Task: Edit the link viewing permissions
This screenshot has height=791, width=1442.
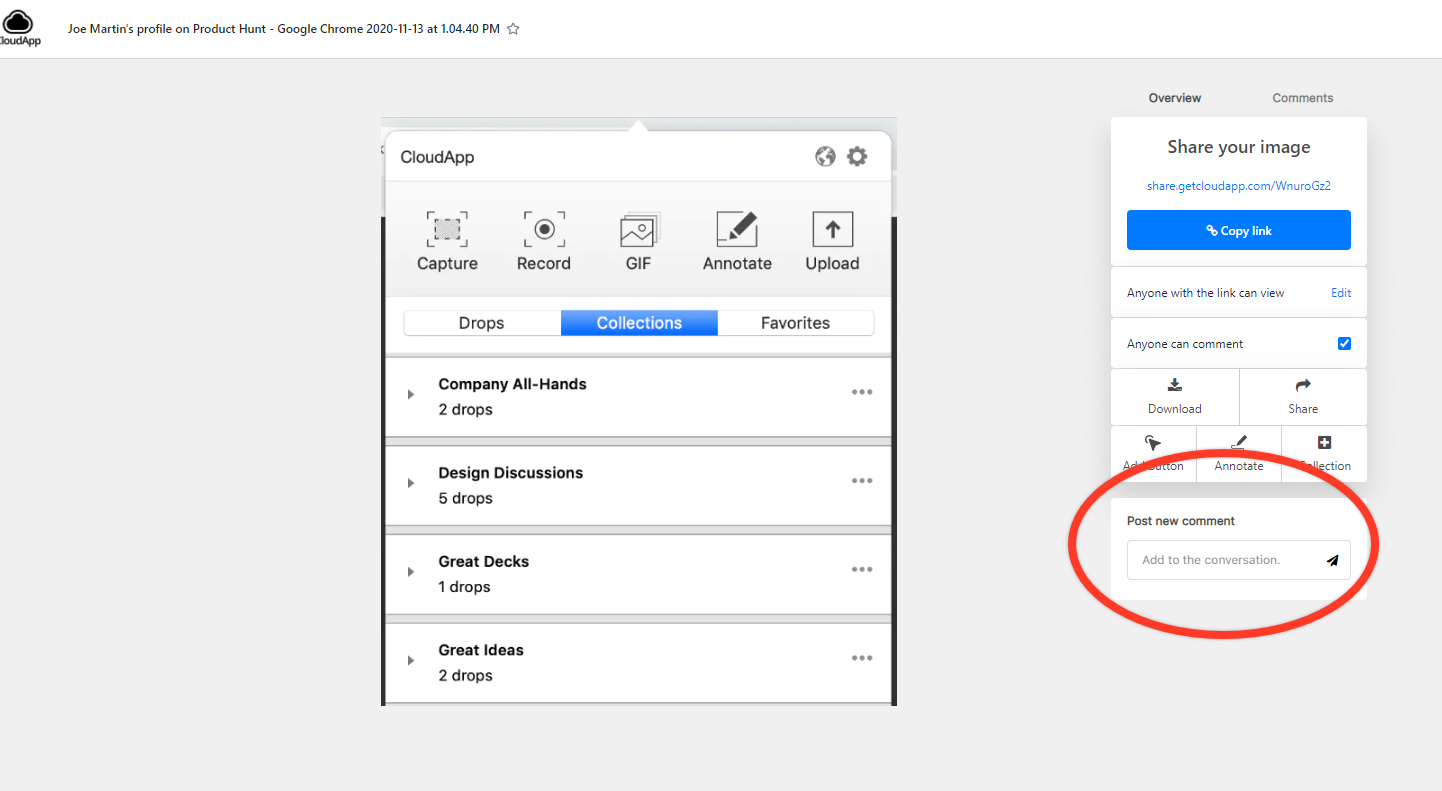Action: click(1341, 293)
